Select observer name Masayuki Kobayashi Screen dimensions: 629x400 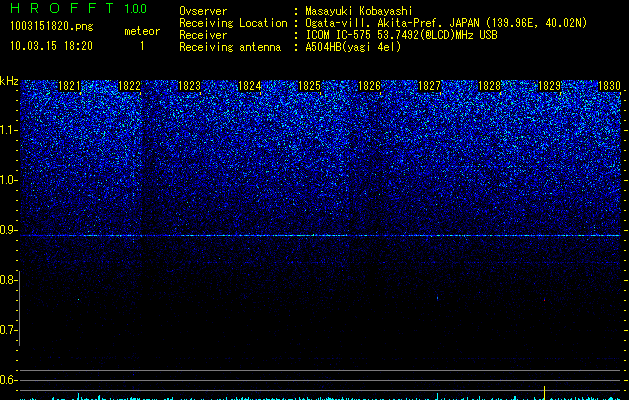pyautogui.click(x=358, y=11)
